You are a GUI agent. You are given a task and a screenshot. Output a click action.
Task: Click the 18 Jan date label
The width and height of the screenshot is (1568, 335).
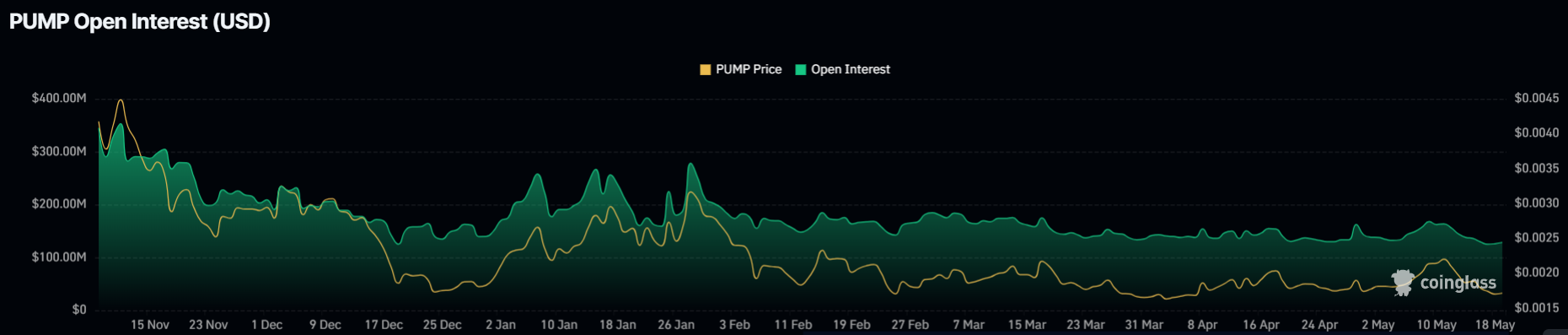click(618, 325)
